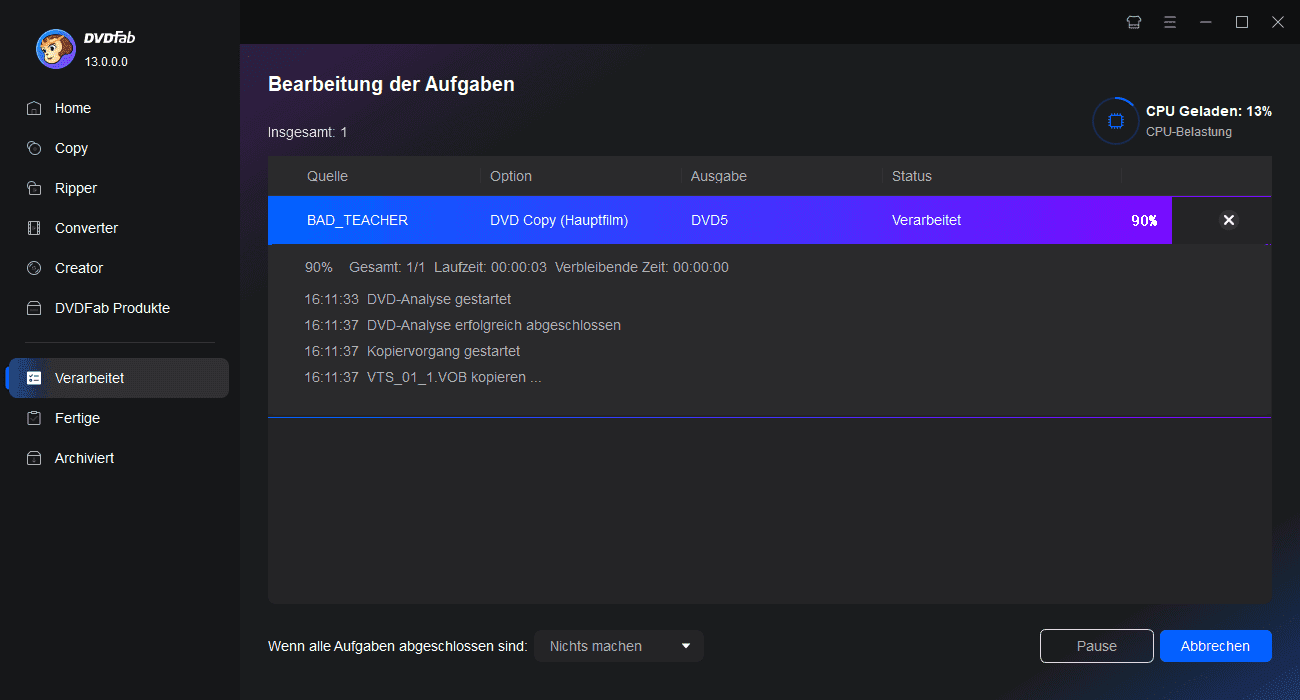Click the Quelle column header
Screen dimensions: 1300x700
[x=327, y=176]
